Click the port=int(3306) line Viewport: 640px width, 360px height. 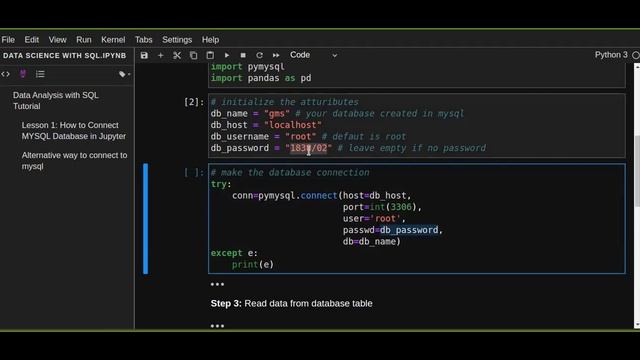(x=382, y=207)
